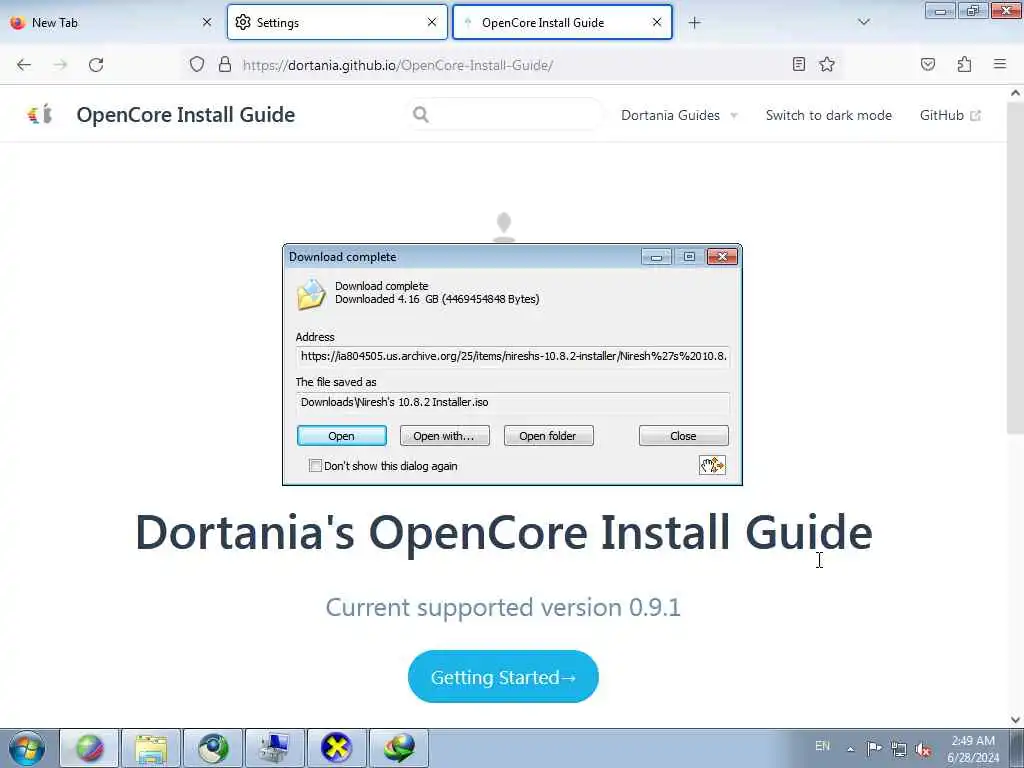The image size is (1024, 768).
Task: Open the tracking protection shield icon
Action: [x=197, y=64]
